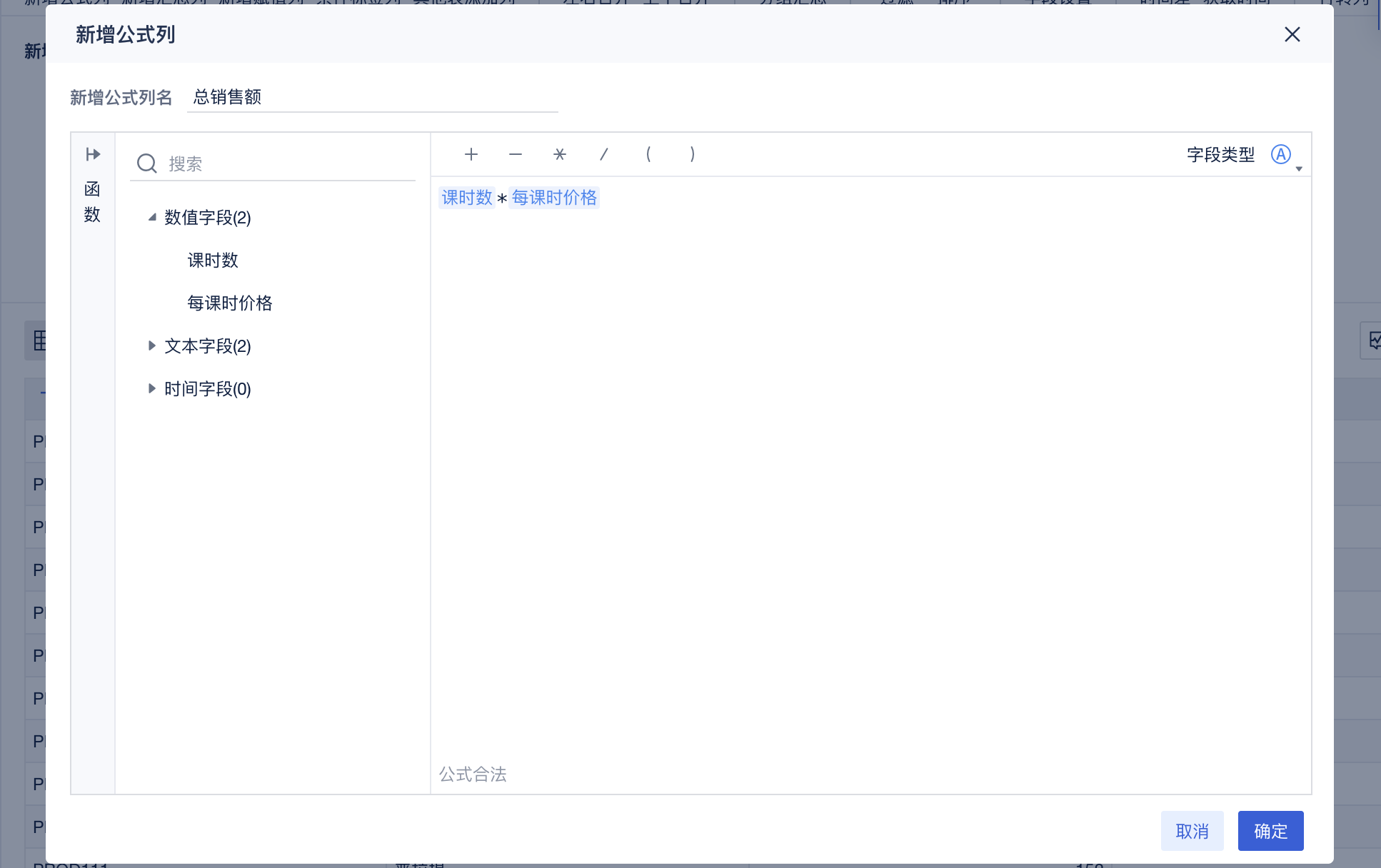Collapse the 数值字段(2) group
Image resolution: width=1381 pixels, height=868 pixels.
coord(152,217)
